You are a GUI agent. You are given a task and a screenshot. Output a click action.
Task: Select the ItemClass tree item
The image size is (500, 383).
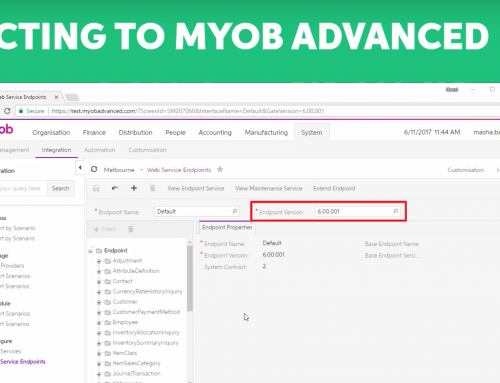coord(125,353)
